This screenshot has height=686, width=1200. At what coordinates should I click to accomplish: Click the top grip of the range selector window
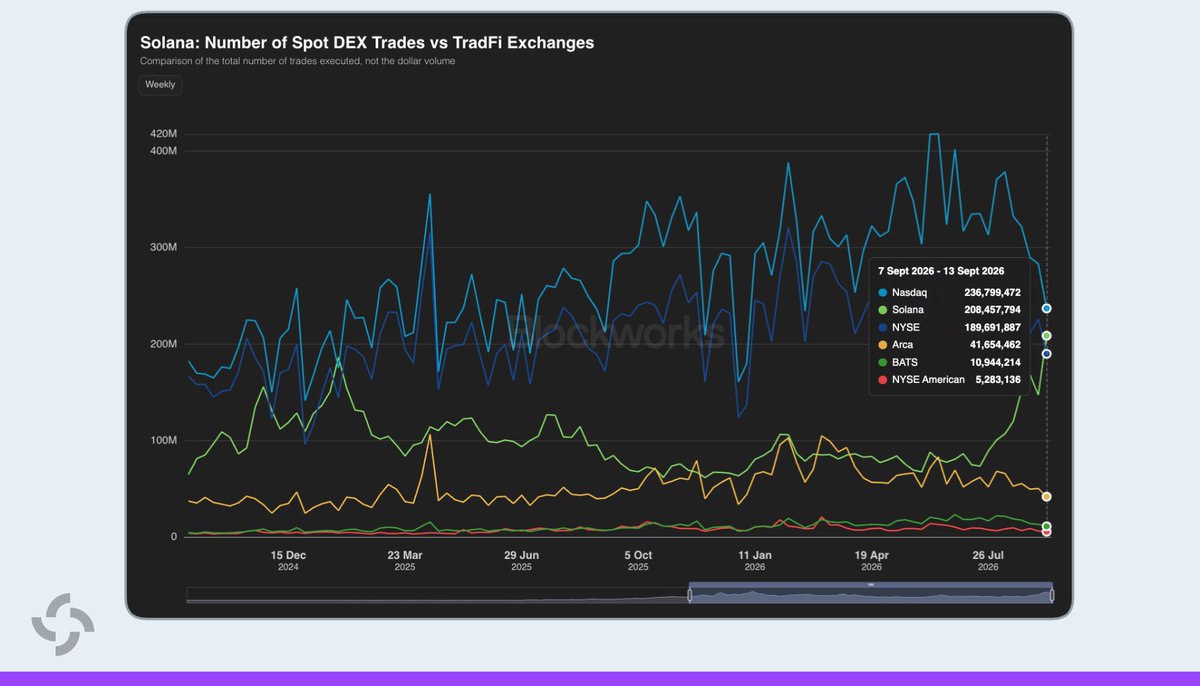pyautogui.click(x=871, y=584)
